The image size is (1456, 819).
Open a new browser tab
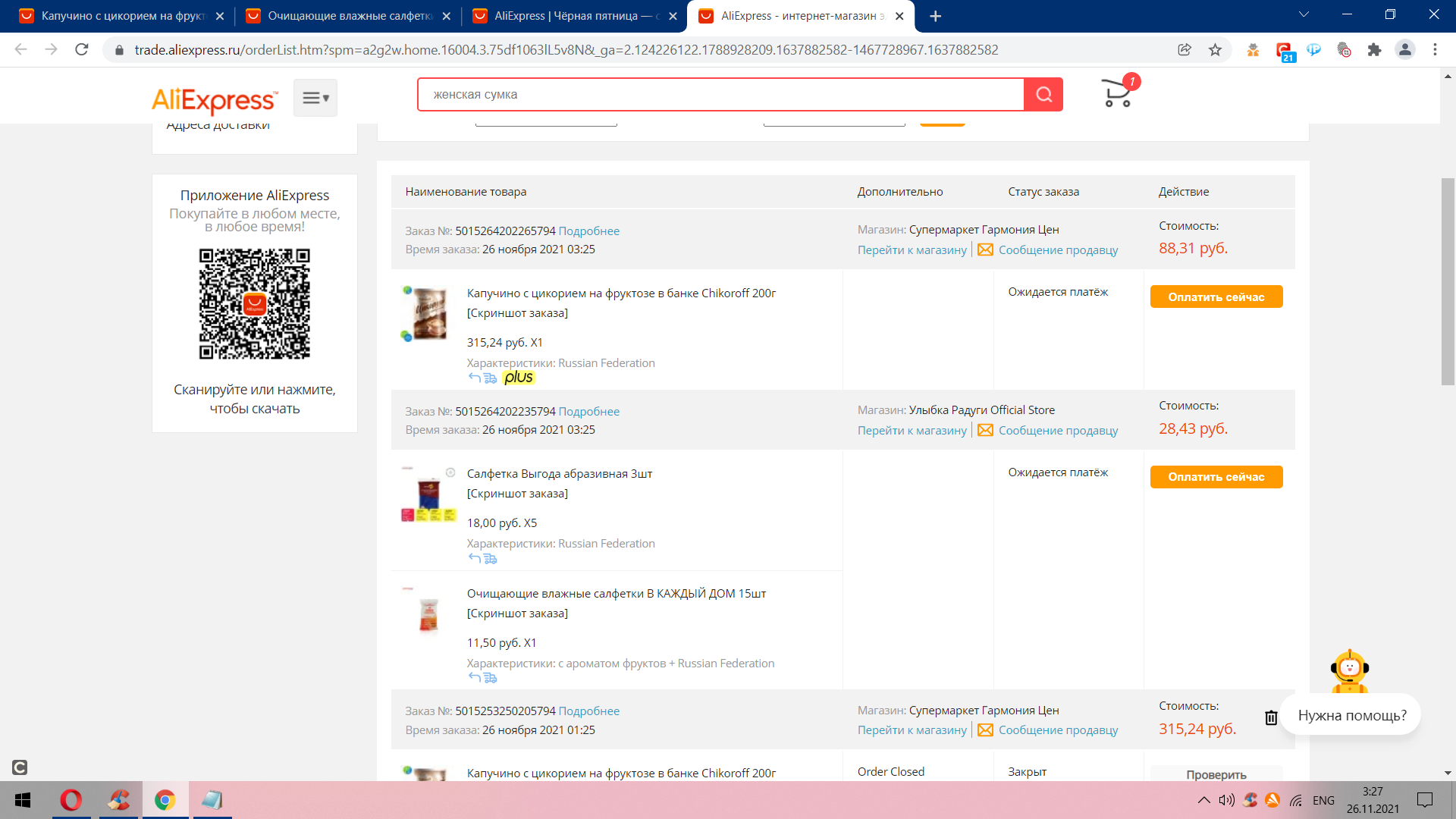tap(936, 16)
